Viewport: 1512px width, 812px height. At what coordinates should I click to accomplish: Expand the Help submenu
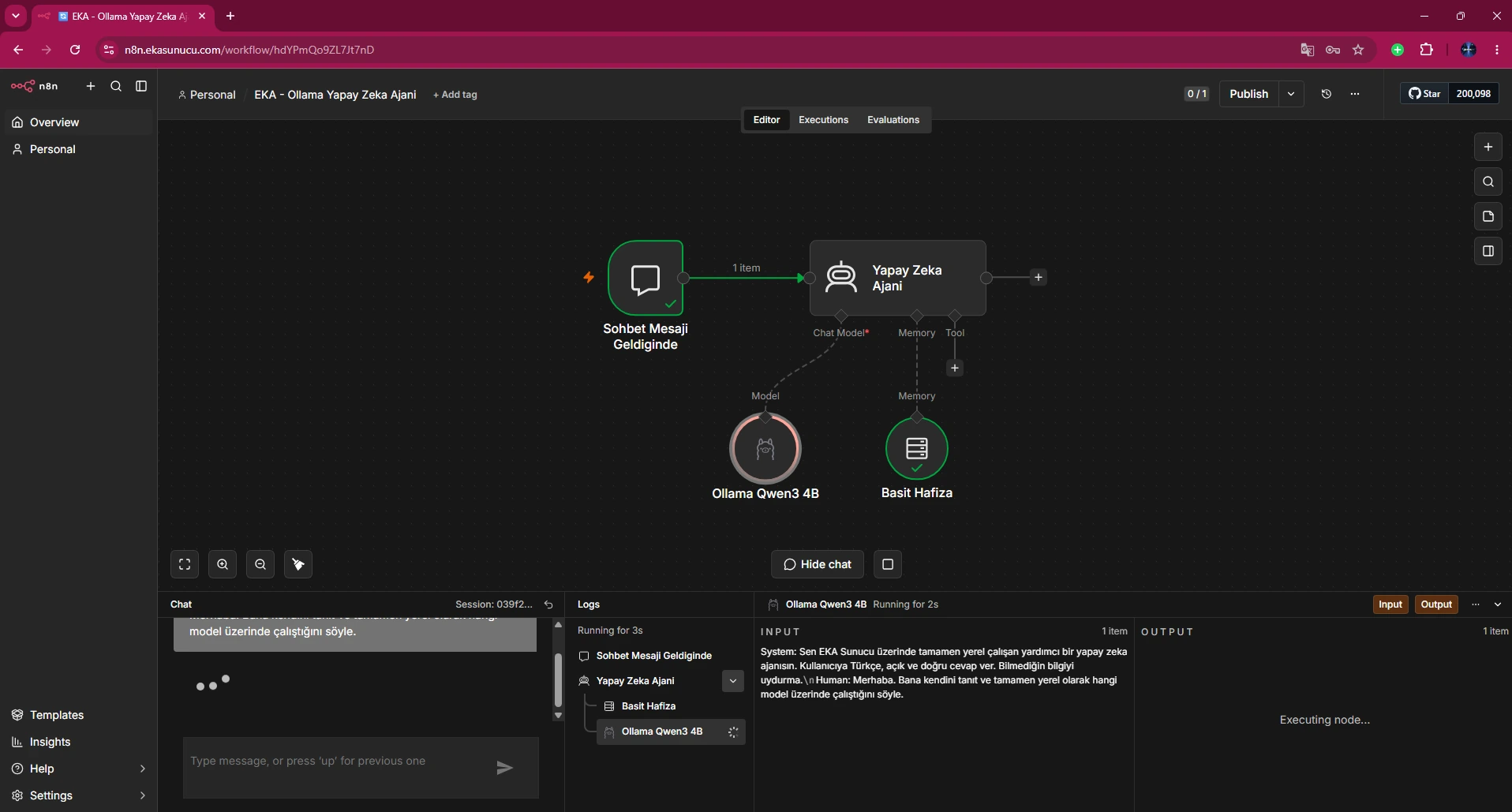pos(77,769)
